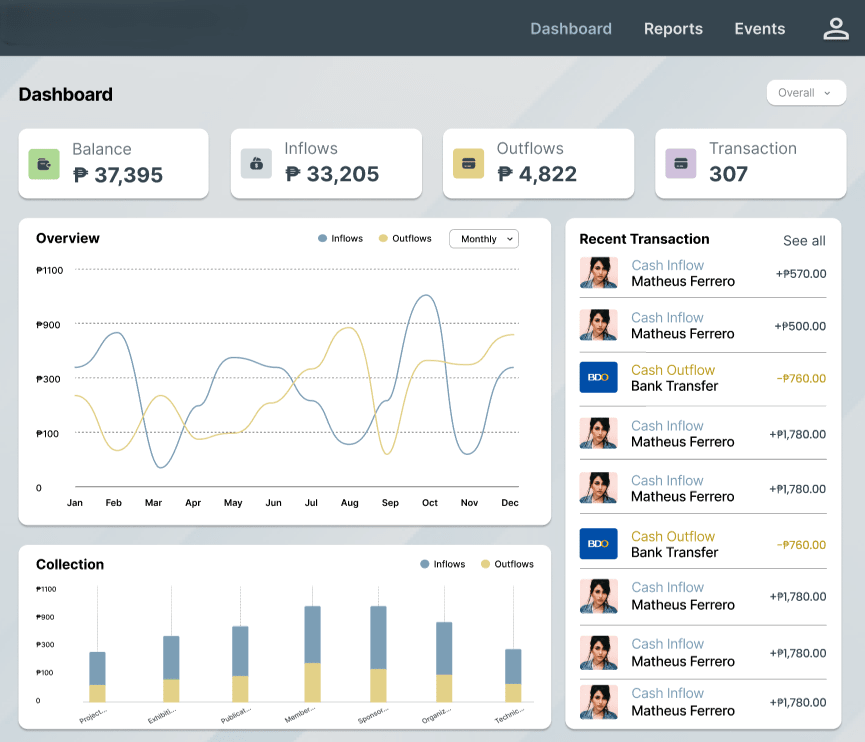Toggle Inflows legend in Overview chart
The width and height of the screenshot is (865, 742).
click(x=340, y=239)
